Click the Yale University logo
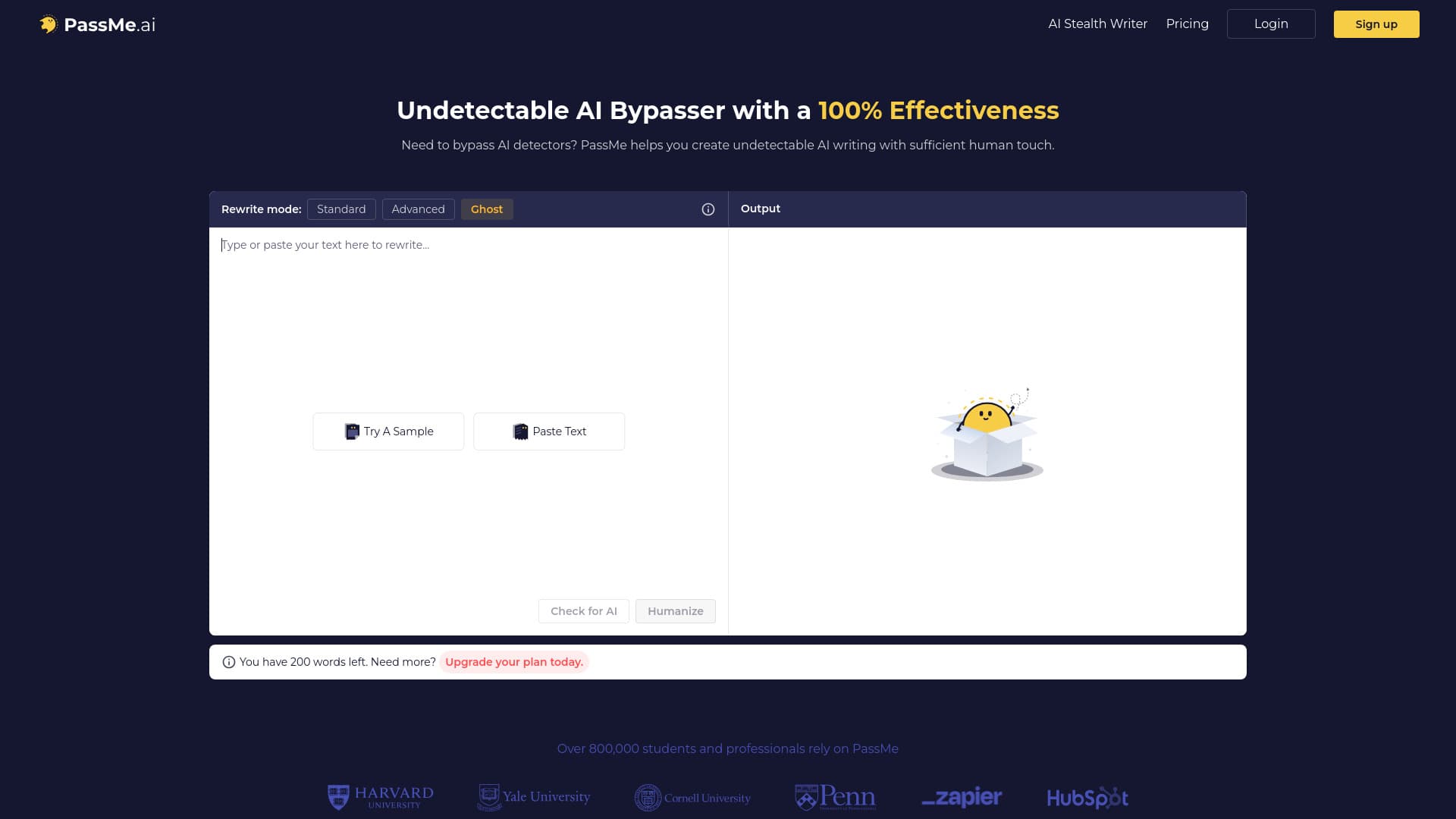Viewport: 1456px width, 819px height. pos(534,797)
